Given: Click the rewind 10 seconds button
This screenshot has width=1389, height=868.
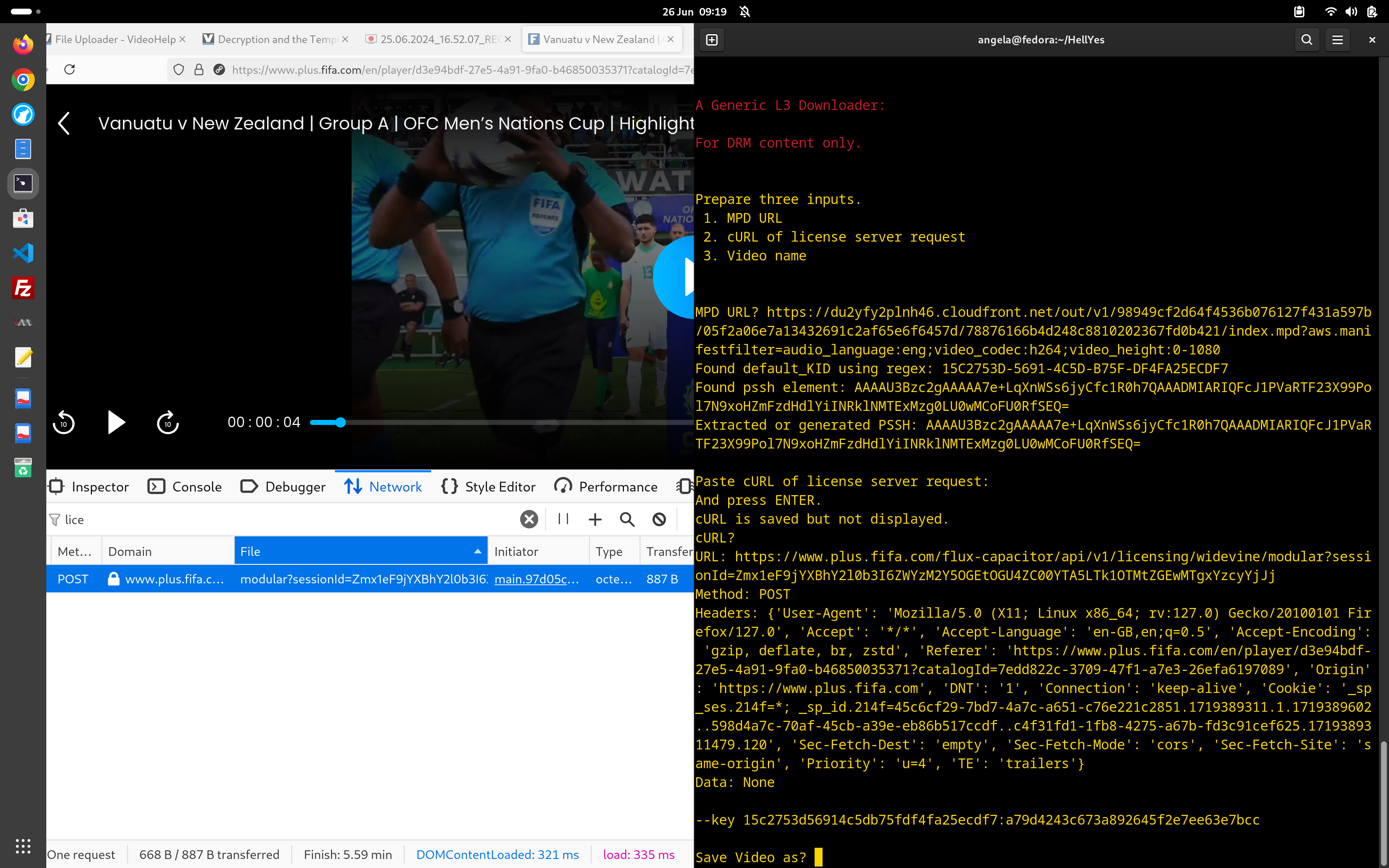Looking at the screenshot, I should pos(64,422).
